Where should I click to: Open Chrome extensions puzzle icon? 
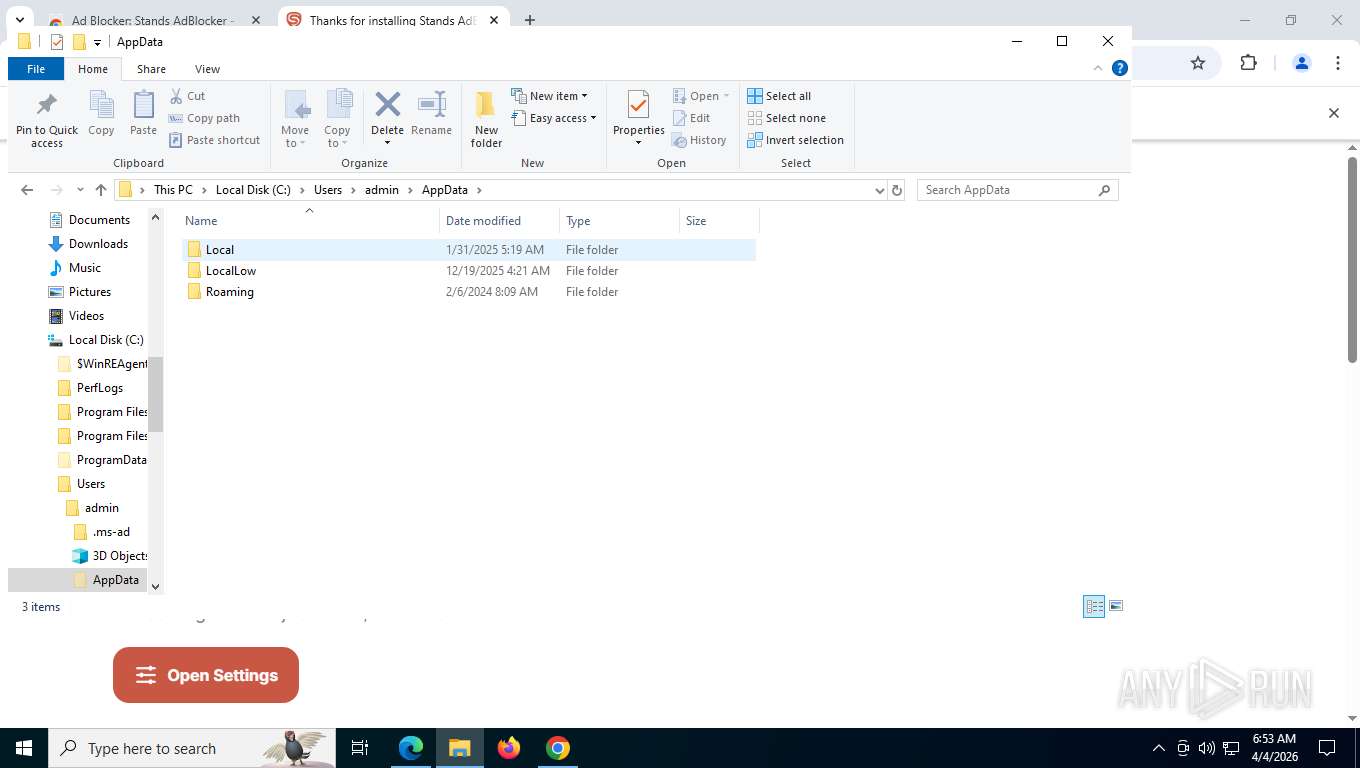pyautogui.click(x=1248, y=63)
